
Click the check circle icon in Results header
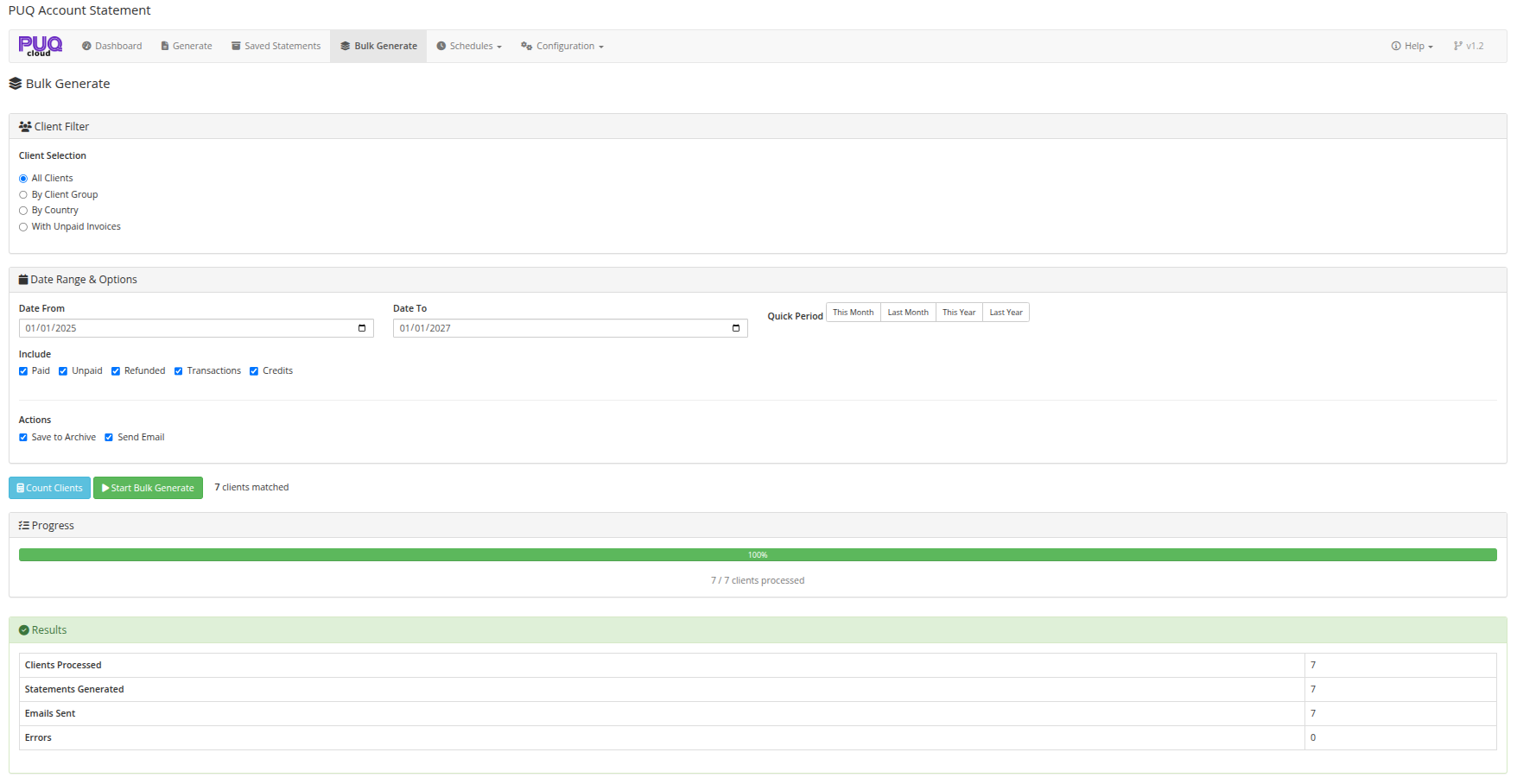pos(24,630)
